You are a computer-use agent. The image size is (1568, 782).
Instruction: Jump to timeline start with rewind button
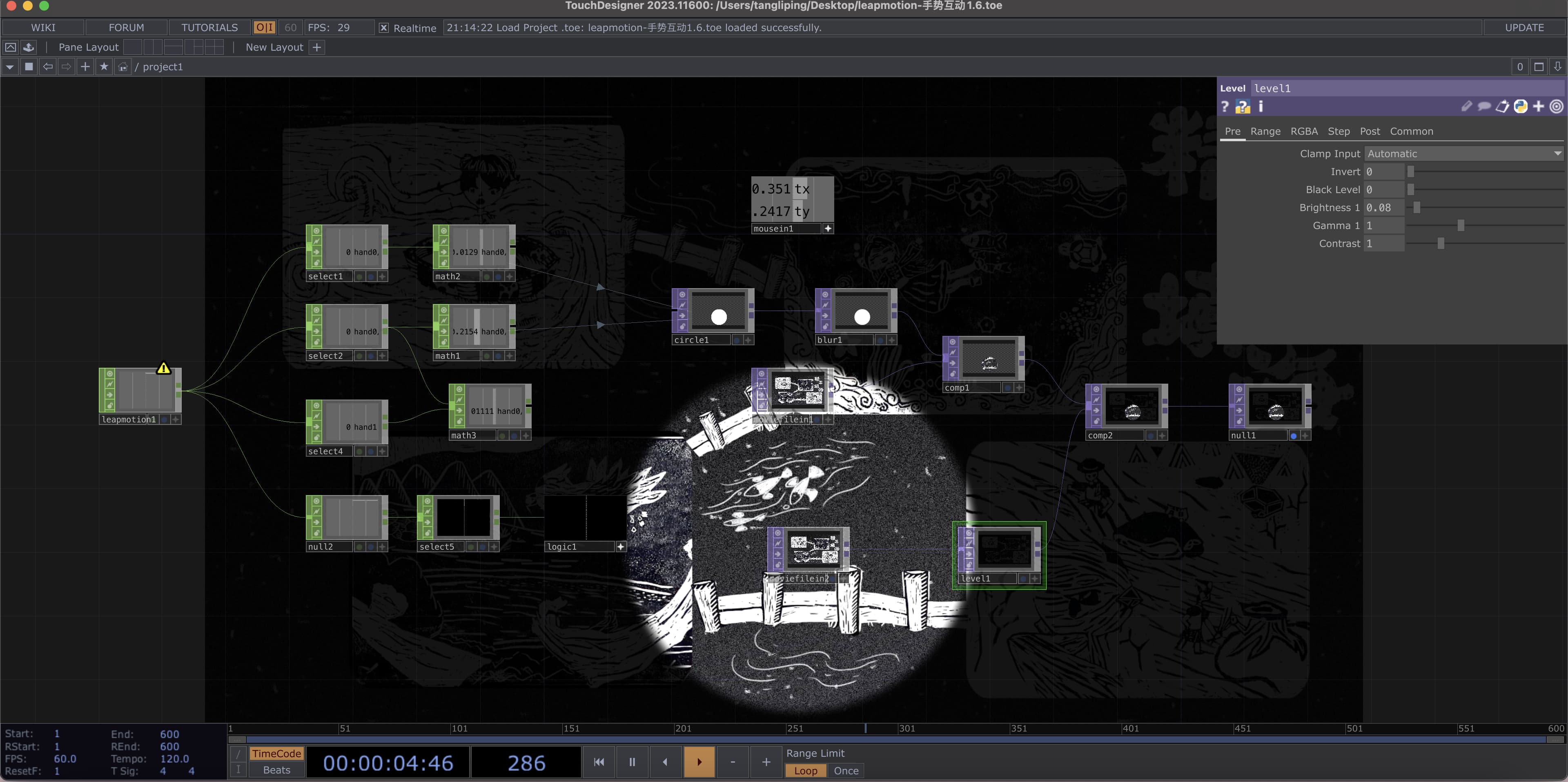click(x=599, y=762)
